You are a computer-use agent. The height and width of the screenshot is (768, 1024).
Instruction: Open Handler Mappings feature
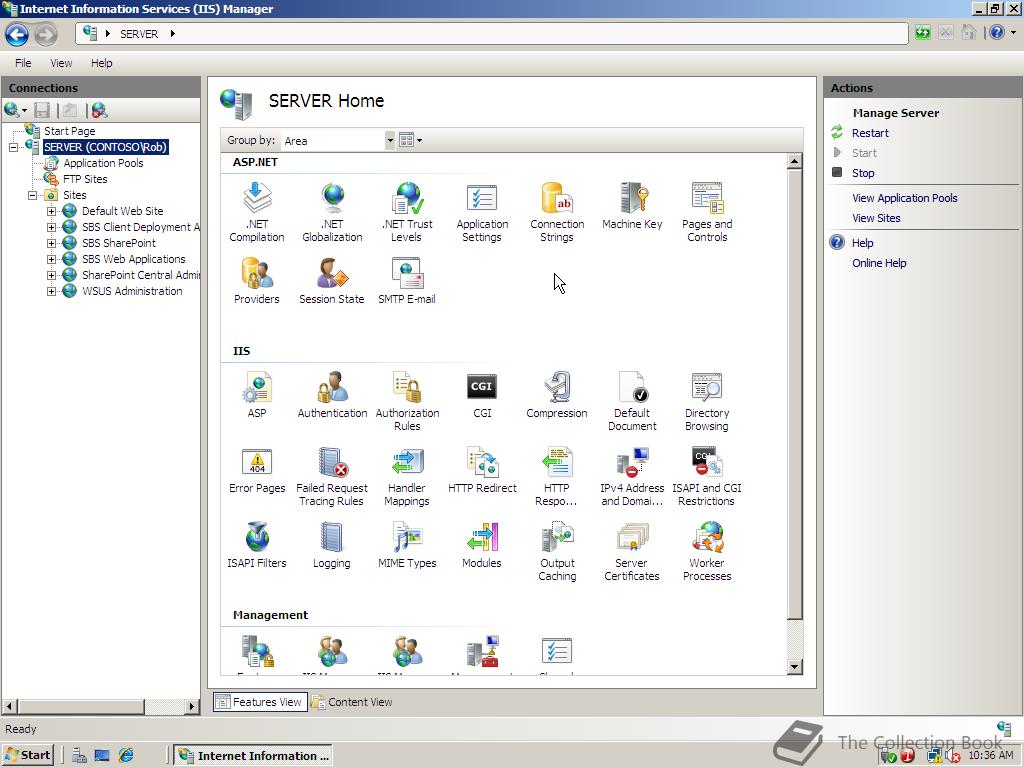[407, 477]
